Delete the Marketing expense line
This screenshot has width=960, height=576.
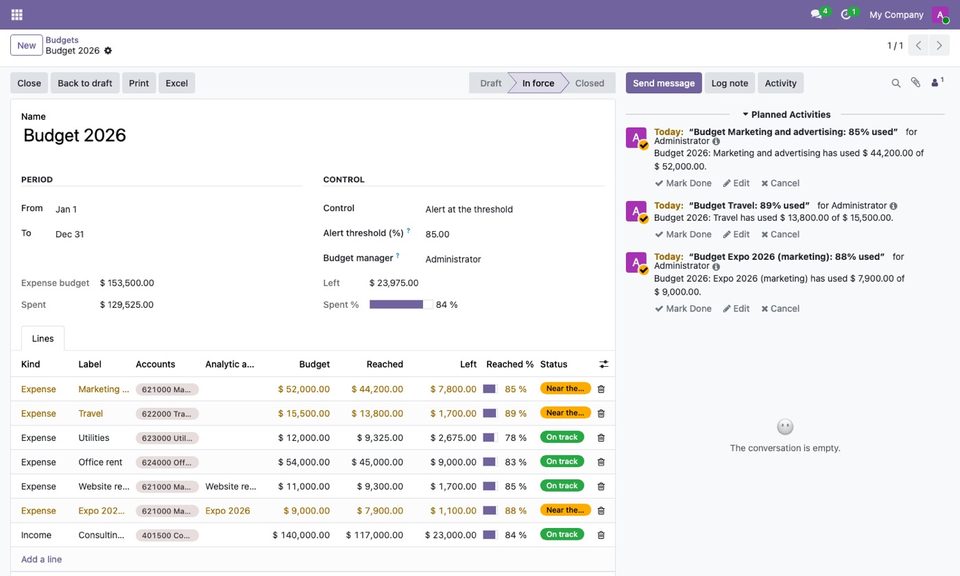pyautogui.click(x=601, y=389)
